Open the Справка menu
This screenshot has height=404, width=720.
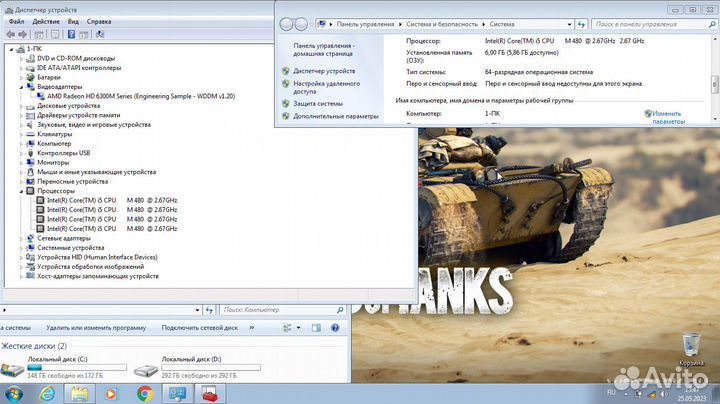coord(99,21)
